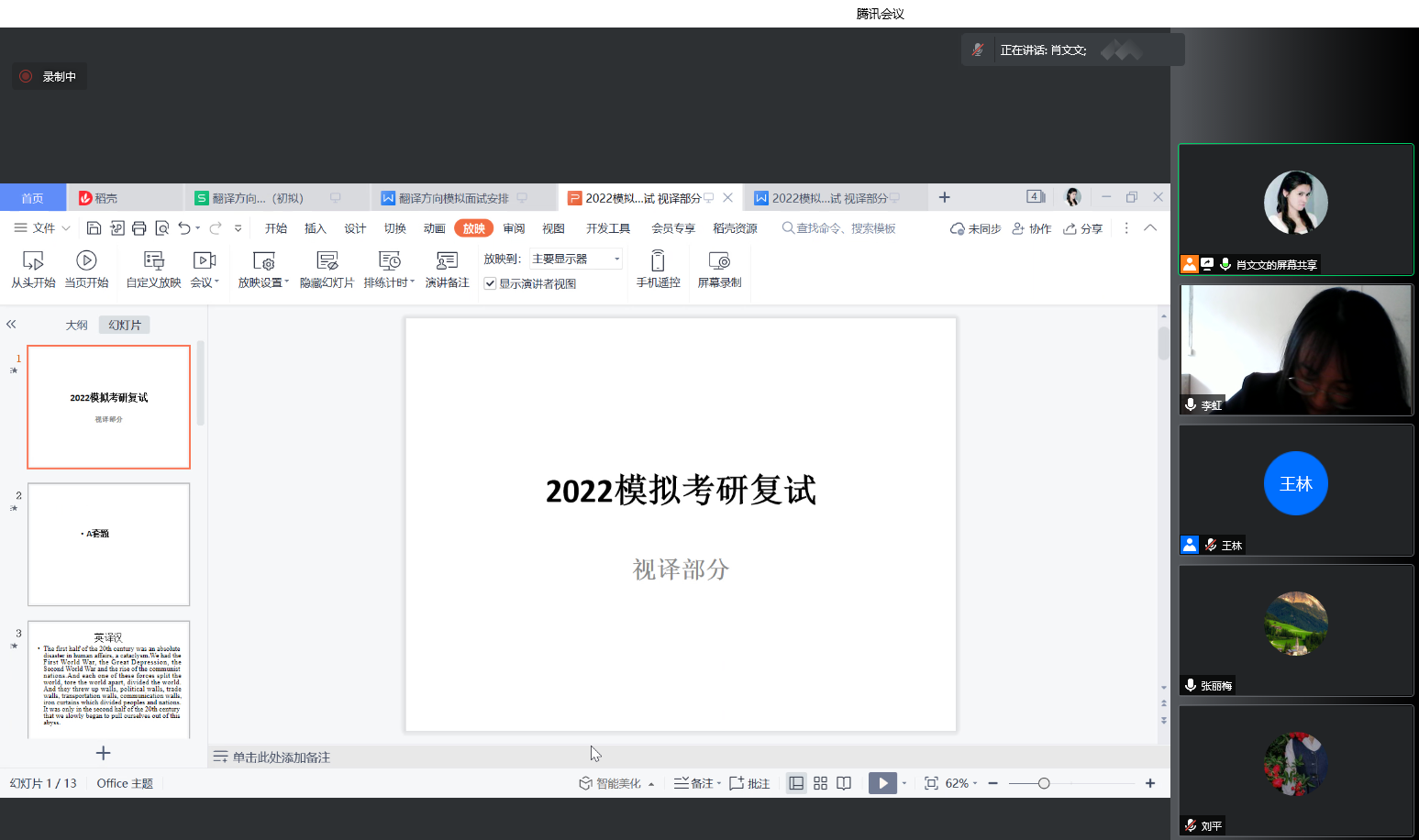Viewport: 1419px width, 840px height.
Task: Open 演讲备注 speaker notes
Action: coord(447,261)
